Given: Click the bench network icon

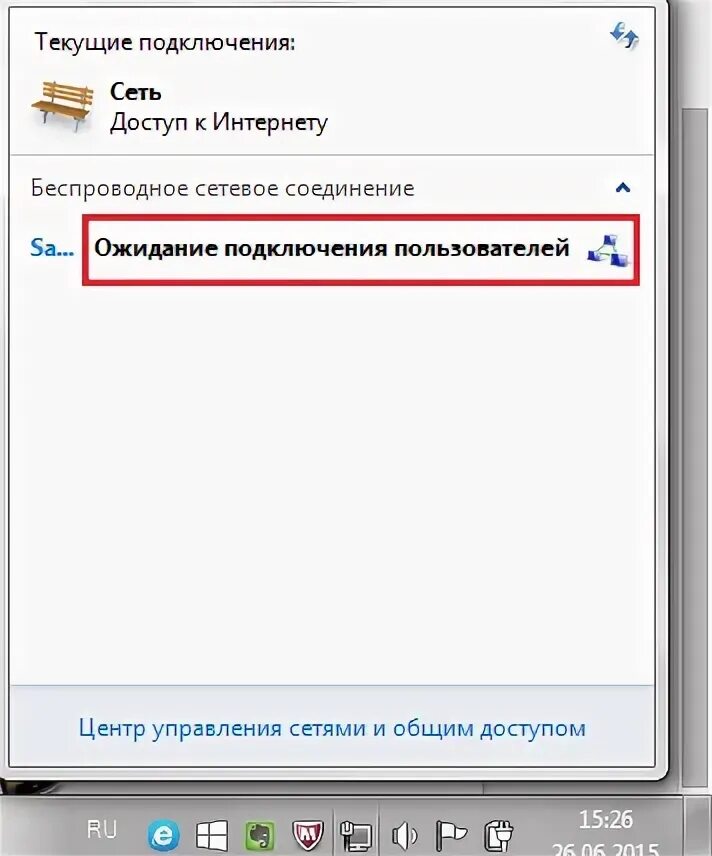Looking at the screenshot, I should (62, 106).
